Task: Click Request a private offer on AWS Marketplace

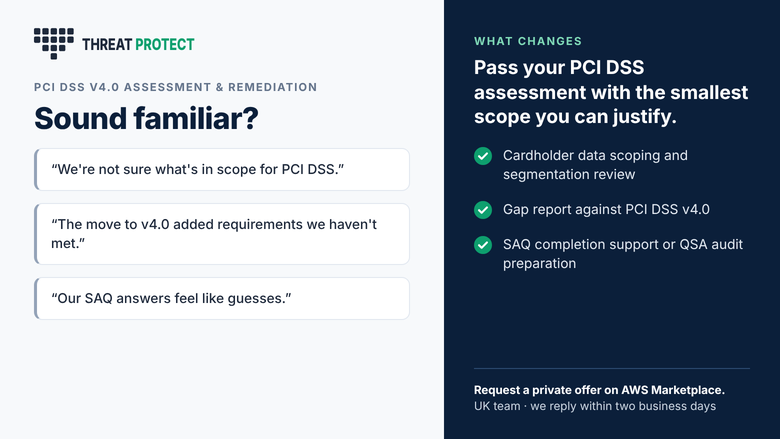Action: [599, 390]
